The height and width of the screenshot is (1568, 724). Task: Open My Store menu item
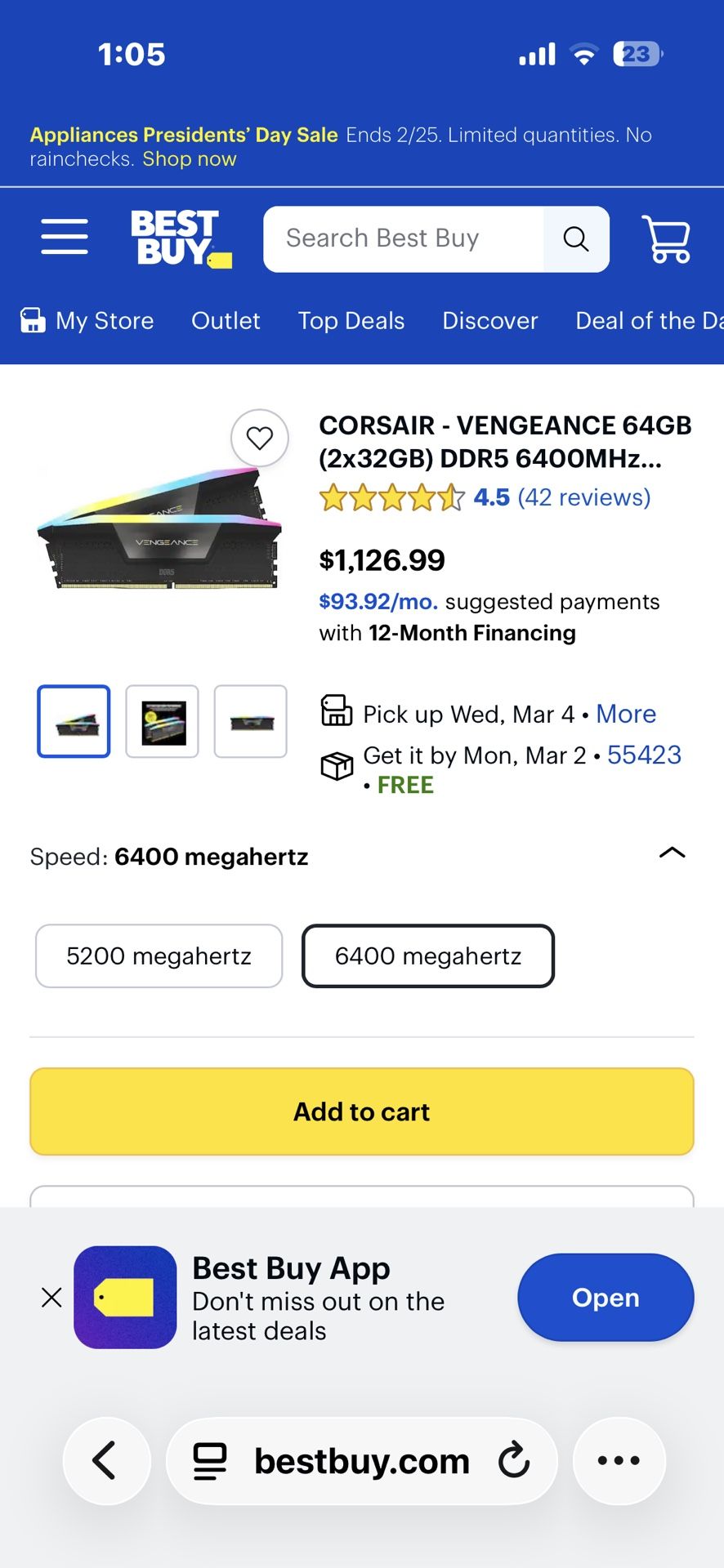click(x=87, y=321)
